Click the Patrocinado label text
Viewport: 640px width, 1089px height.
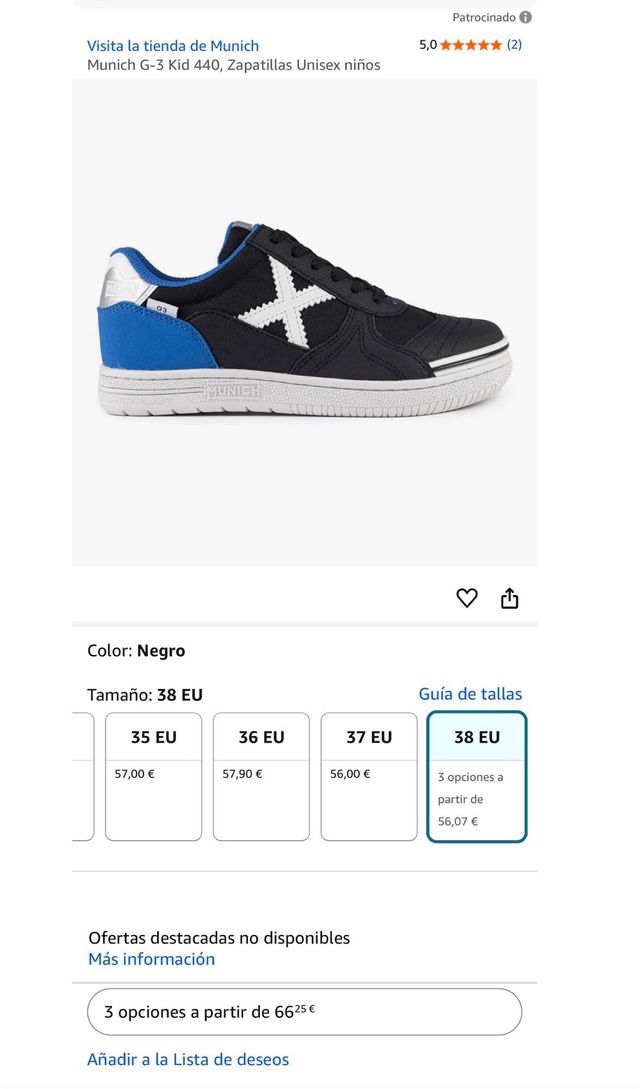tap(484, 17)
